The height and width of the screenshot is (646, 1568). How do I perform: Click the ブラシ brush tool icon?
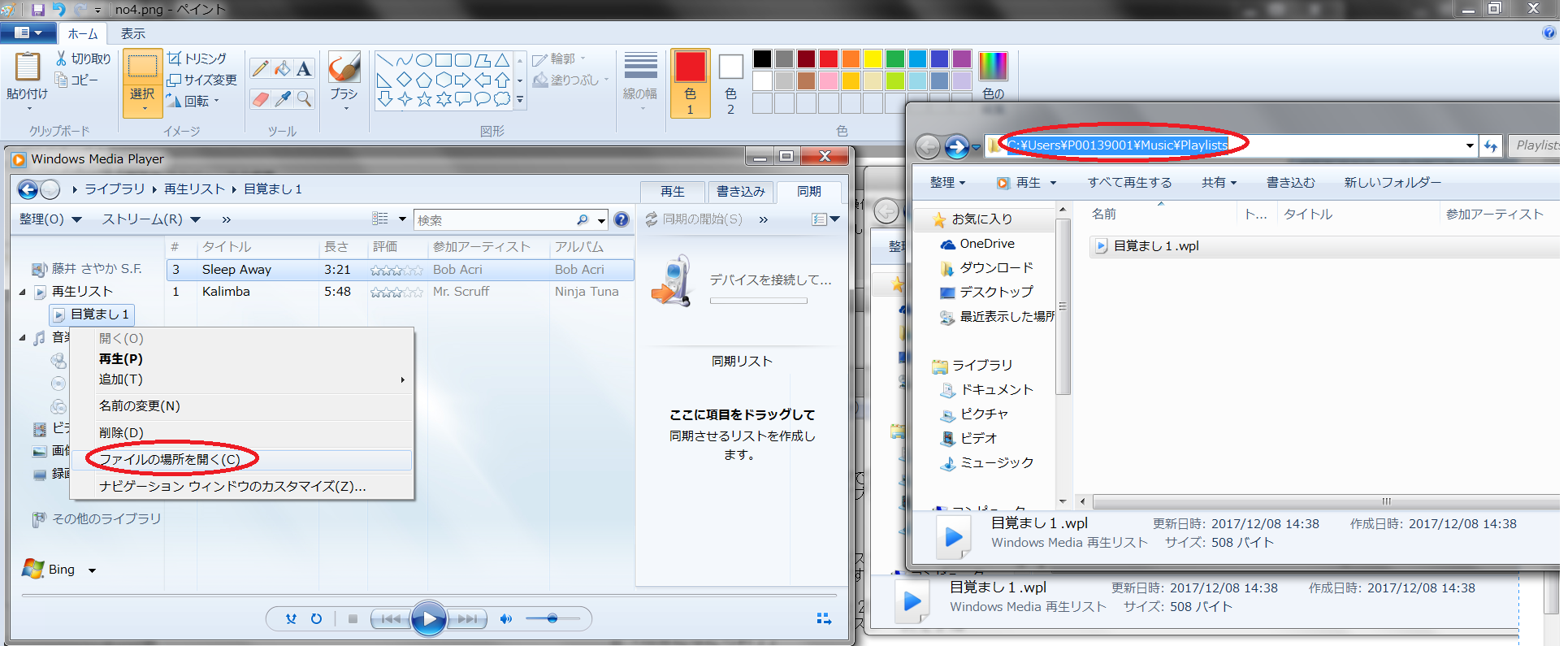[x=344, y=67]
